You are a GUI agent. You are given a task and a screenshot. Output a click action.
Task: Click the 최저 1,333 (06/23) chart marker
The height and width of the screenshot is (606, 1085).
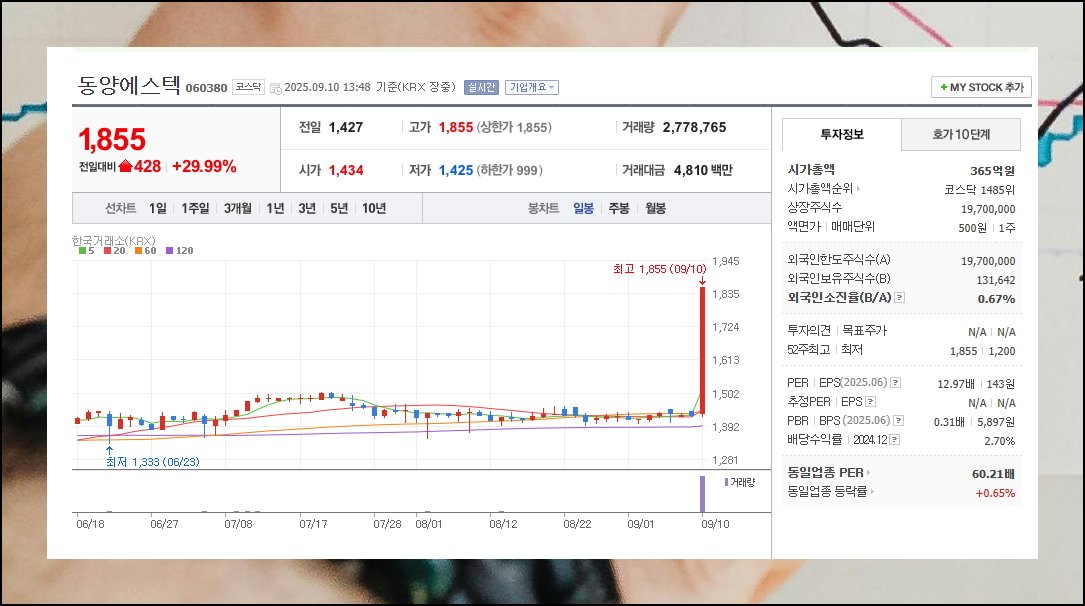(x=152, y=461)
